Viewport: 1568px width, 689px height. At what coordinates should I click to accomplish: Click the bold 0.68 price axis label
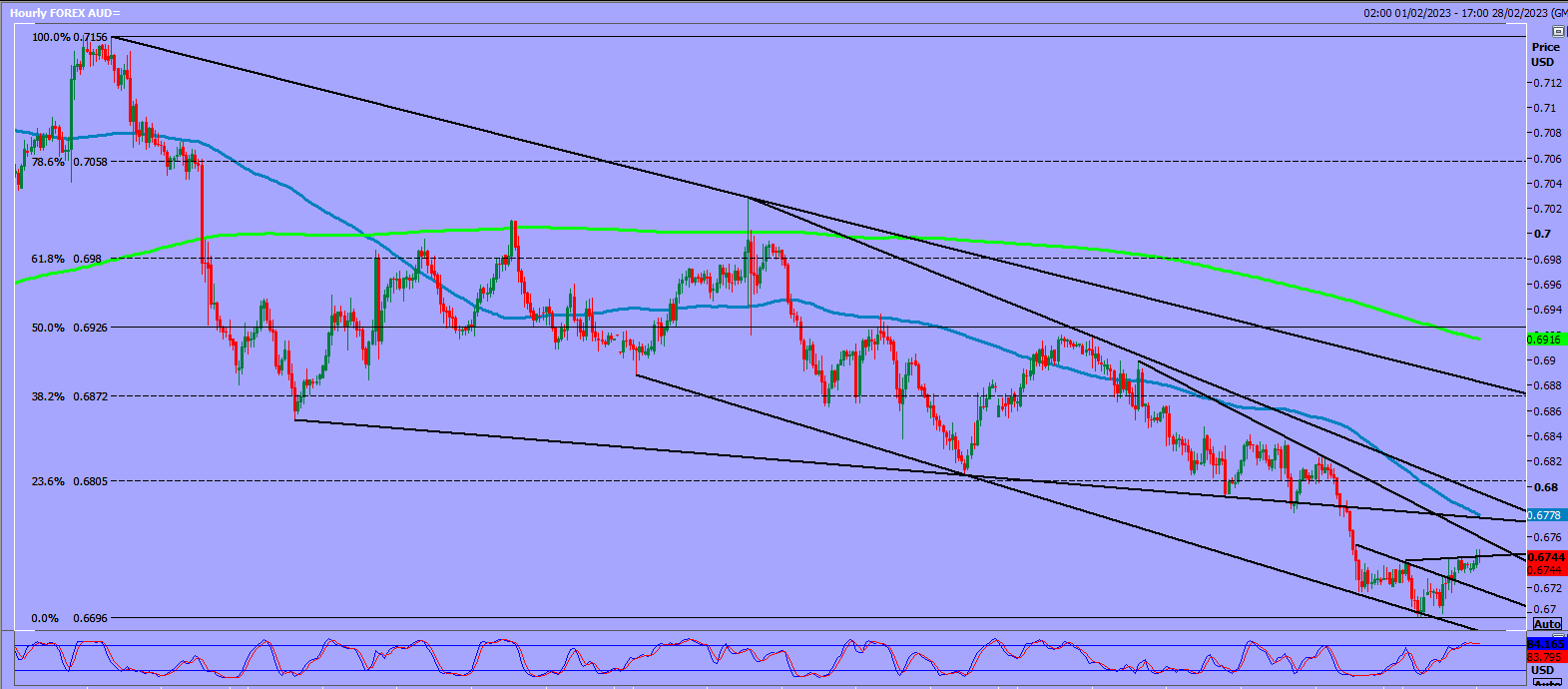[x=1545, y=487]
